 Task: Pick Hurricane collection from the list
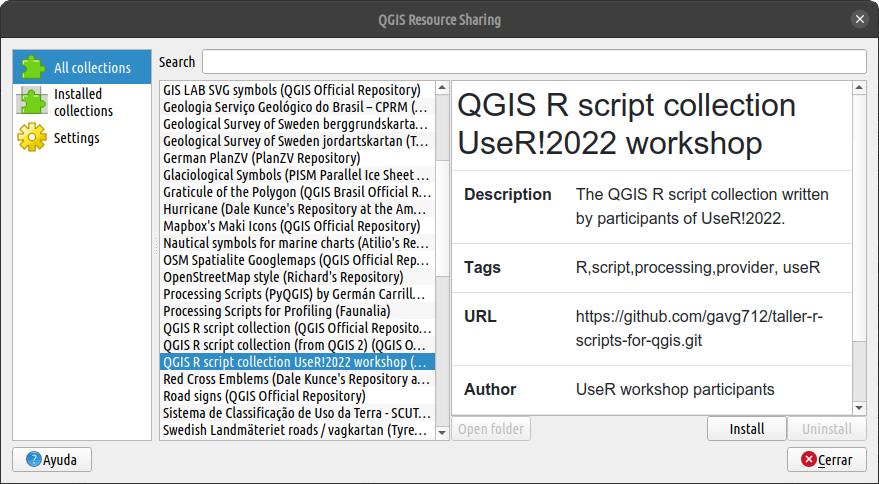click(x=296, y=209)
